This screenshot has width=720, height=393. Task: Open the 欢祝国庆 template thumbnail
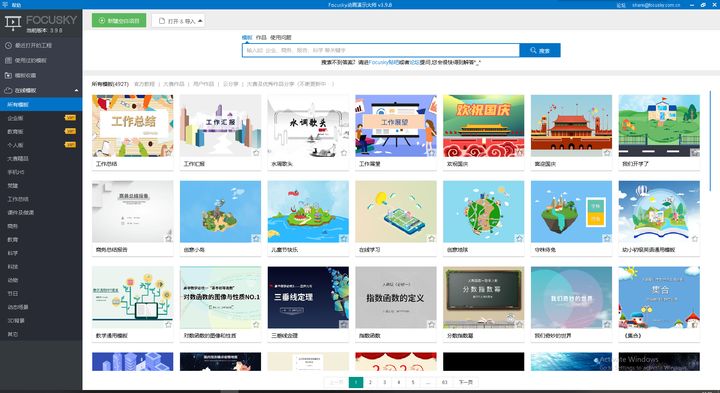[484, 126]
